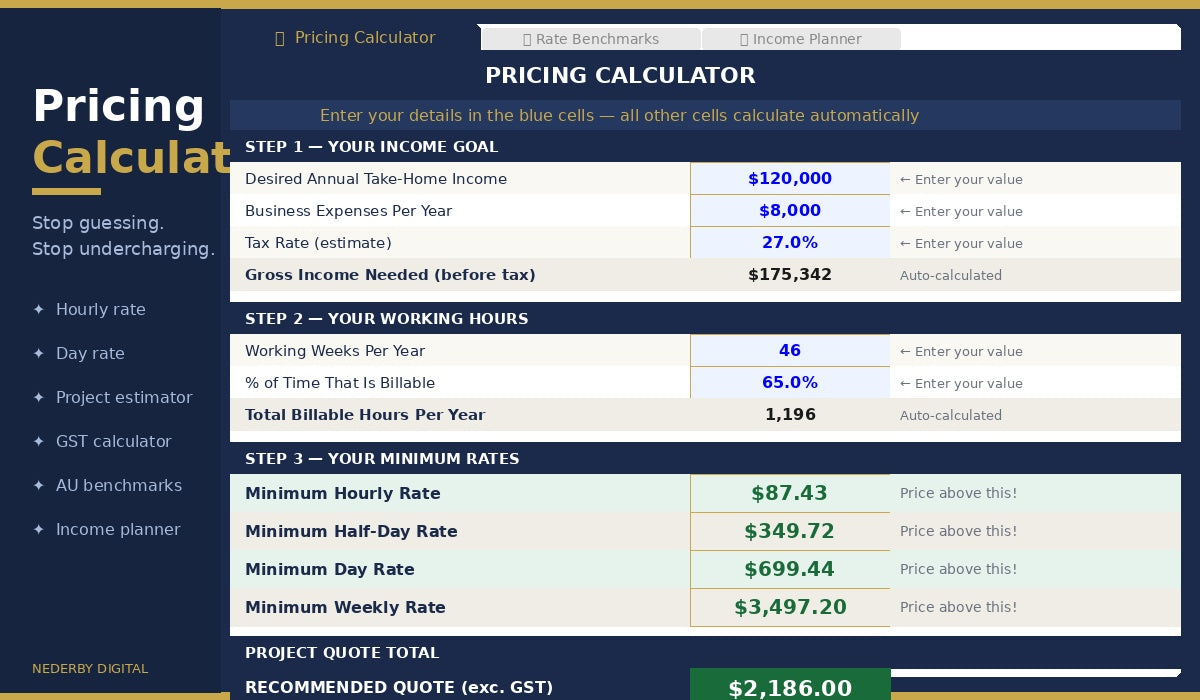Image resolution: width=1200 pixels, height=700 pixels.
Task: Select the working weeks cell showing 46
Action: click(x=790, y=351)
